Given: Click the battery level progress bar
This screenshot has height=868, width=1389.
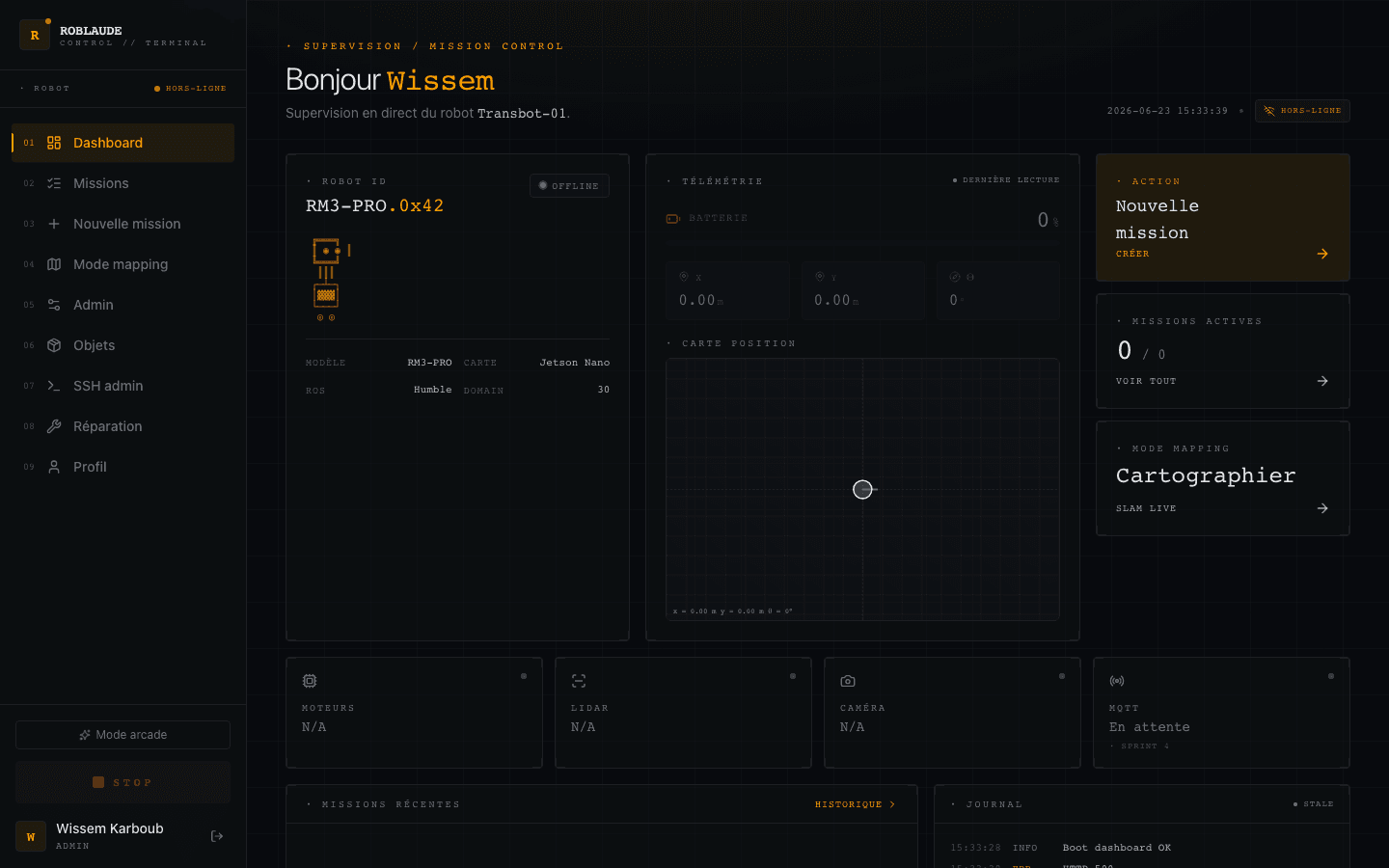Looking at the screenshot, I should tap(862, 242).
